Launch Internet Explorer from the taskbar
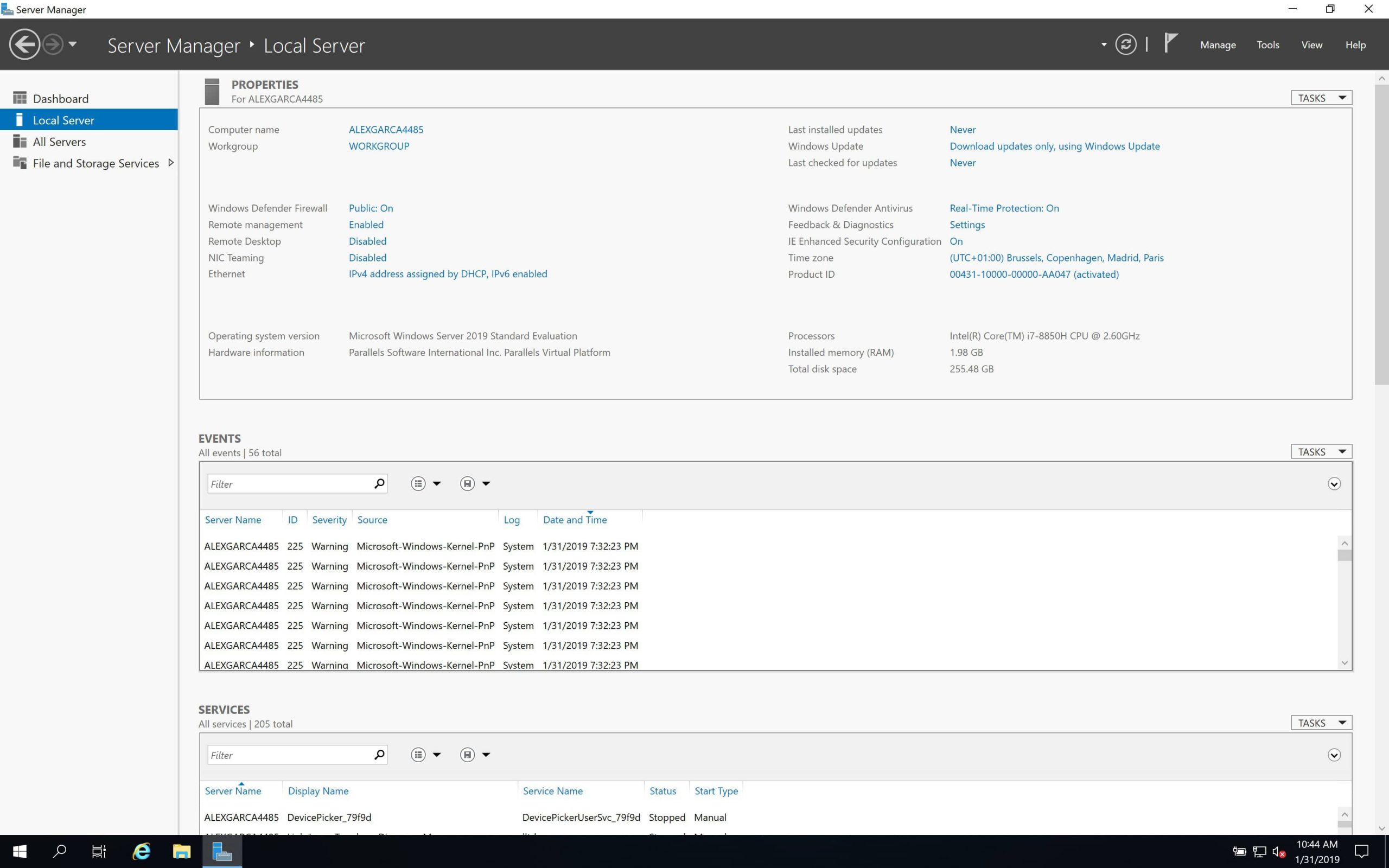 pos(141,851)
